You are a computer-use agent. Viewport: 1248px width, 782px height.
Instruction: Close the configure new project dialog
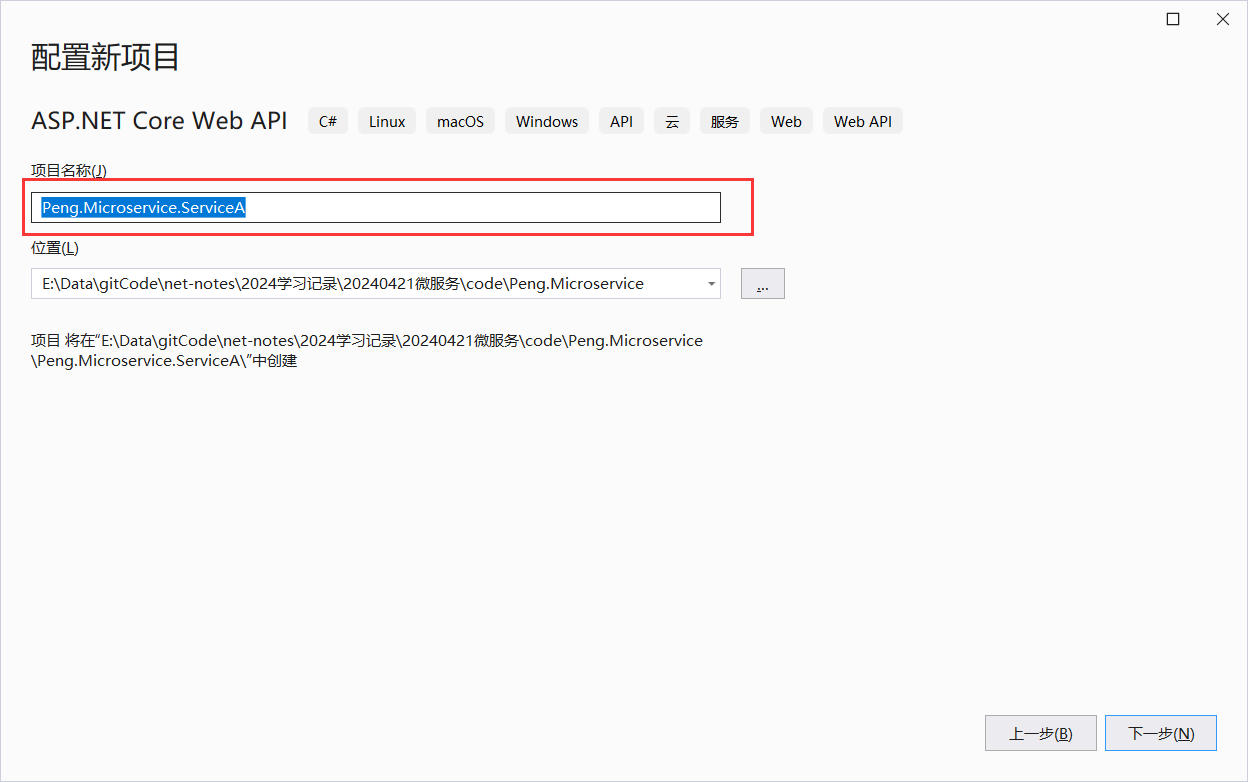(x=1222, y=19)
